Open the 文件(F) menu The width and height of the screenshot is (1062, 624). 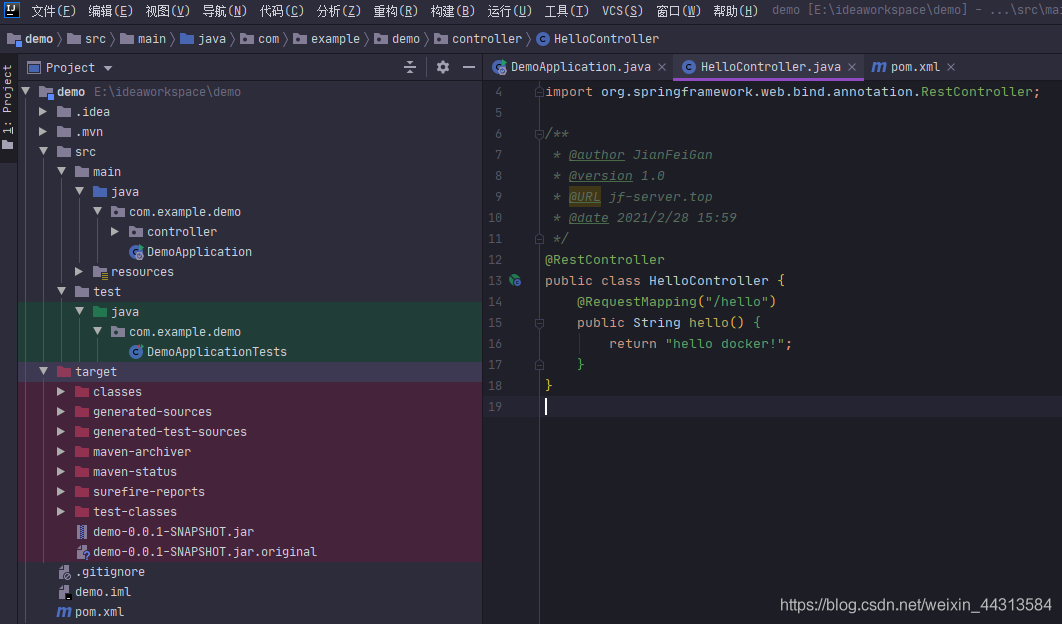pyautogui.click(x=54, y=11)
